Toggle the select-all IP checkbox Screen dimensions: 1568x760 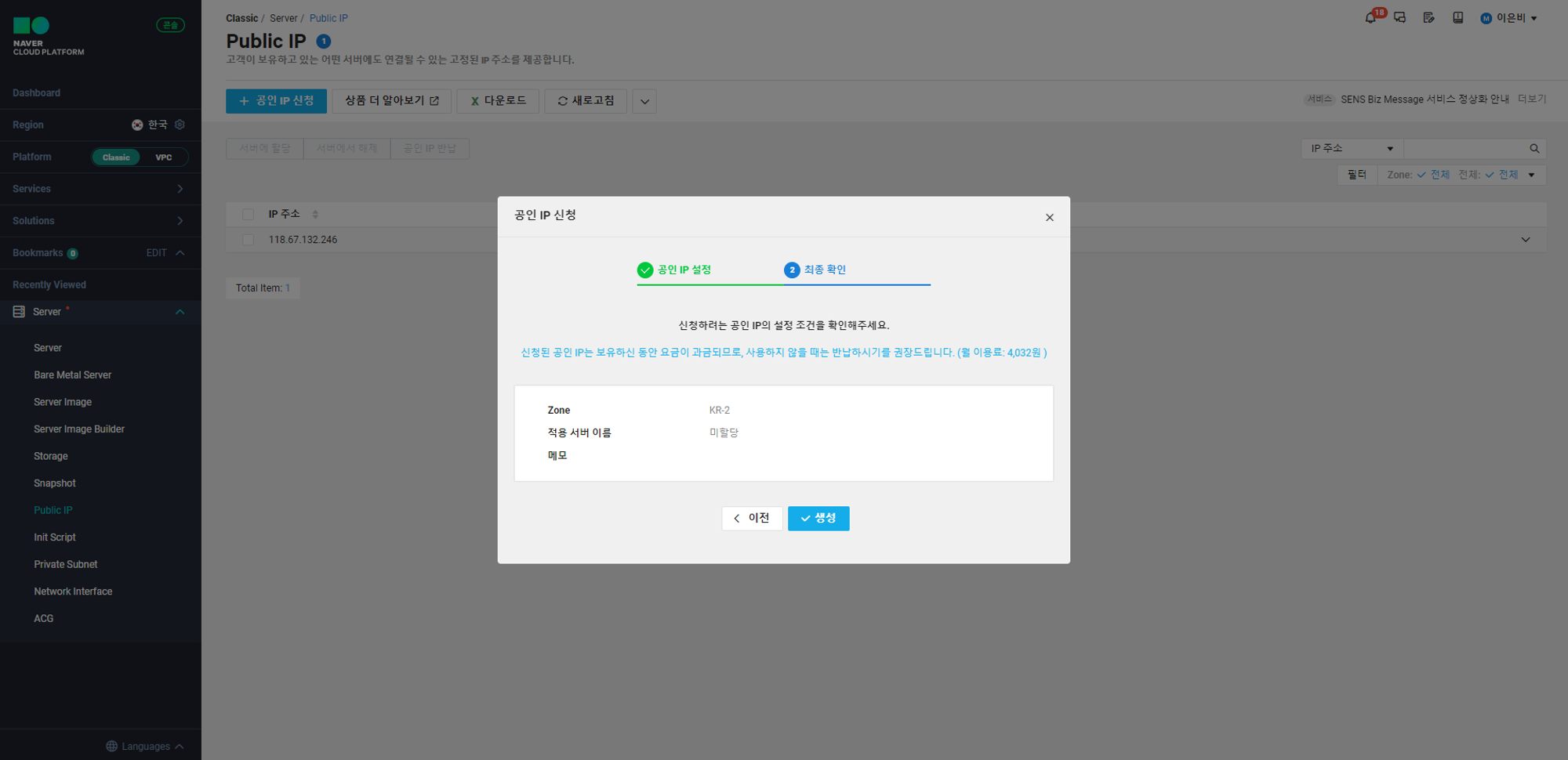coord(248,214)
